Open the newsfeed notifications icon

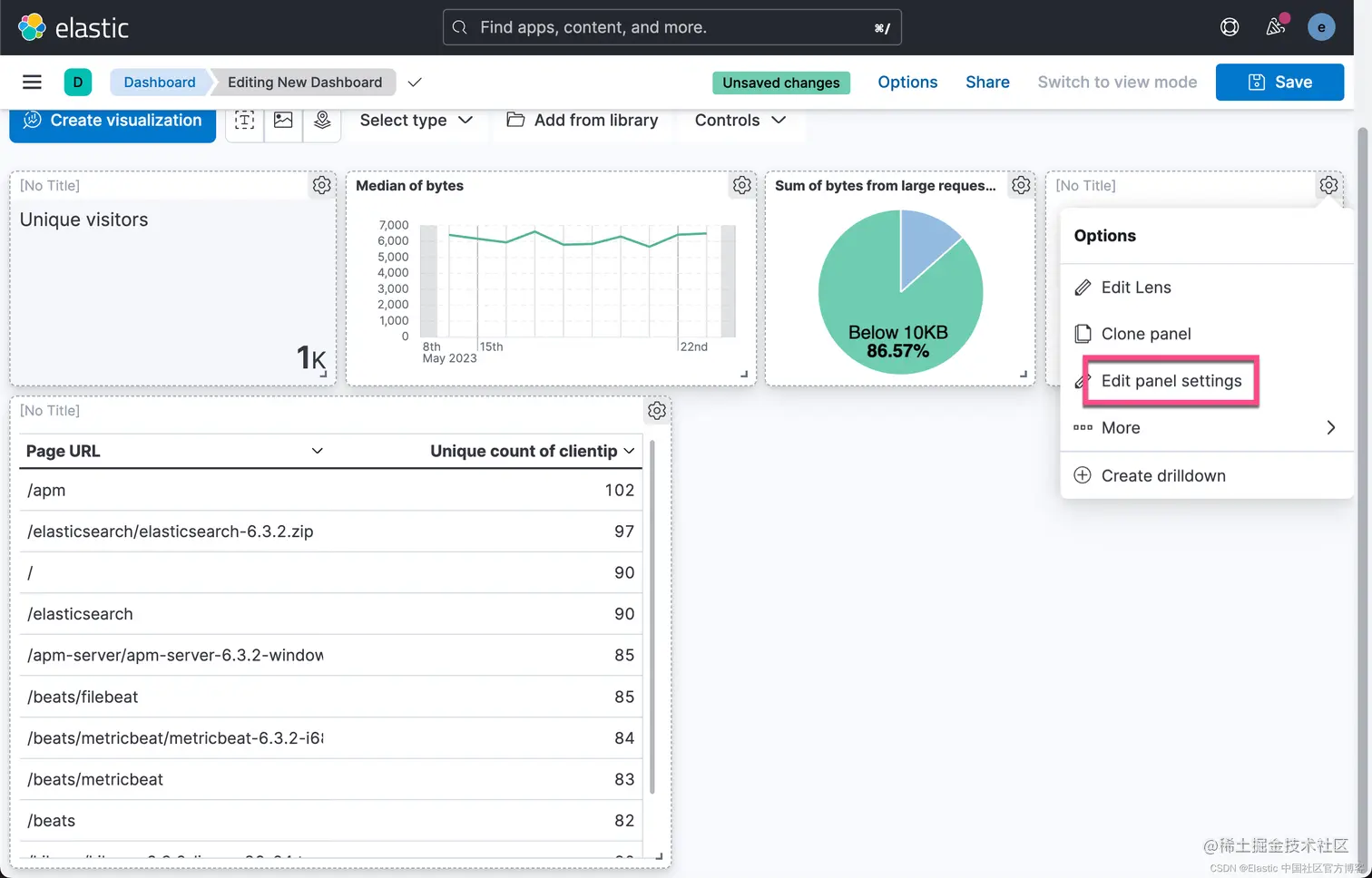coord(1276,27)
